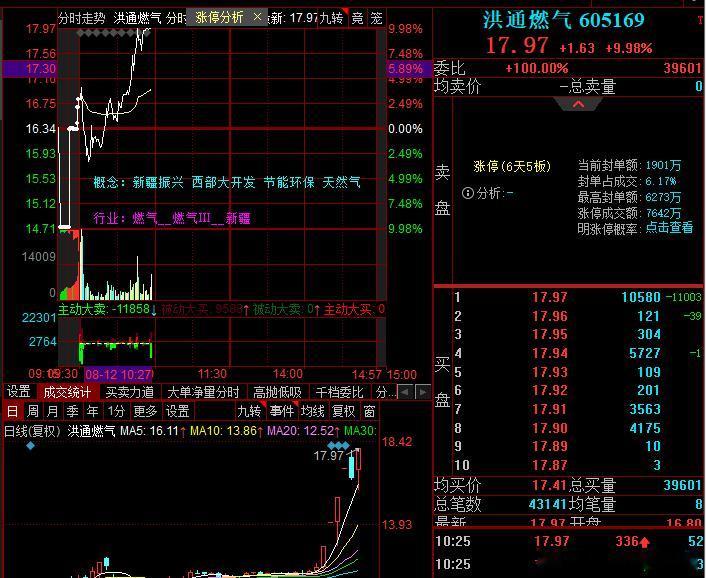This screenshot has height=578, width=706.
Task: Switch K-line to 日 period
Action: 12,411
